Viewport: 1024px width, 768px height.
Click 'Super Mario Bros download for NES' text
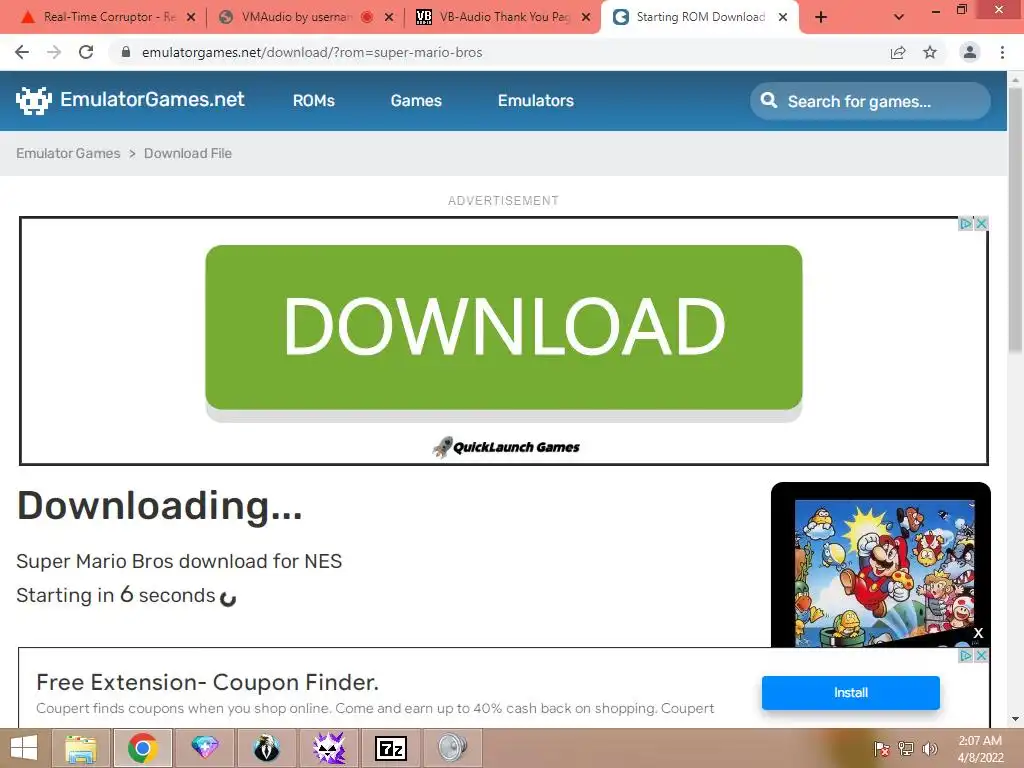point(179,561)
